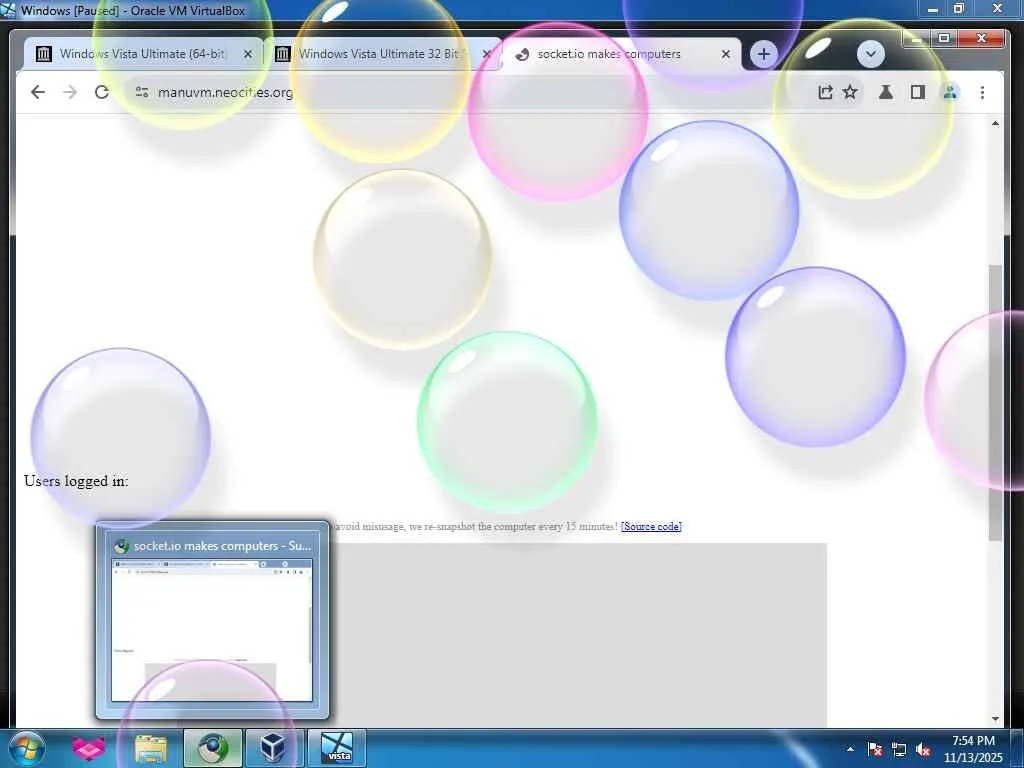Select the "Users logged in:" text

(76, 481)
